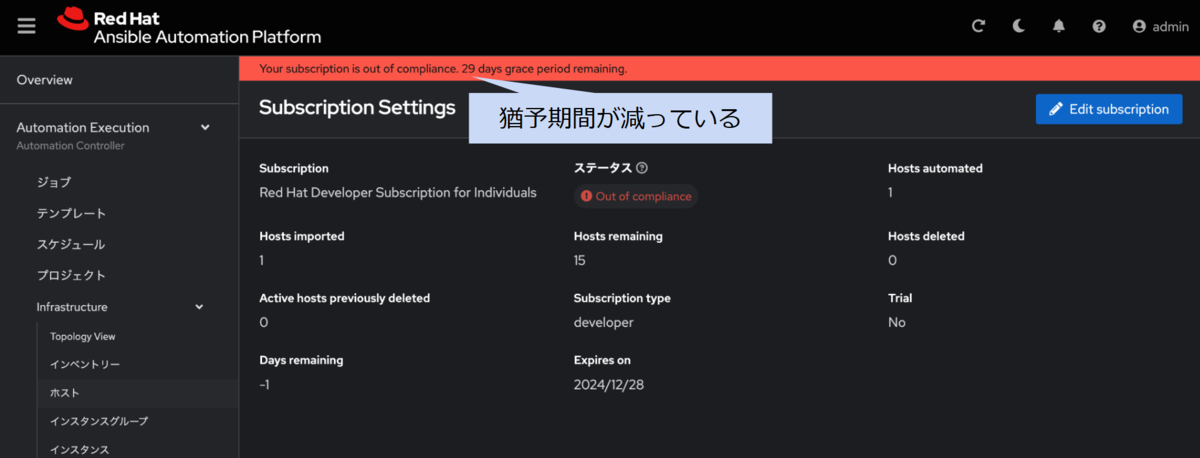
Task: Open Topology View in sidebar
Action: 83,337
